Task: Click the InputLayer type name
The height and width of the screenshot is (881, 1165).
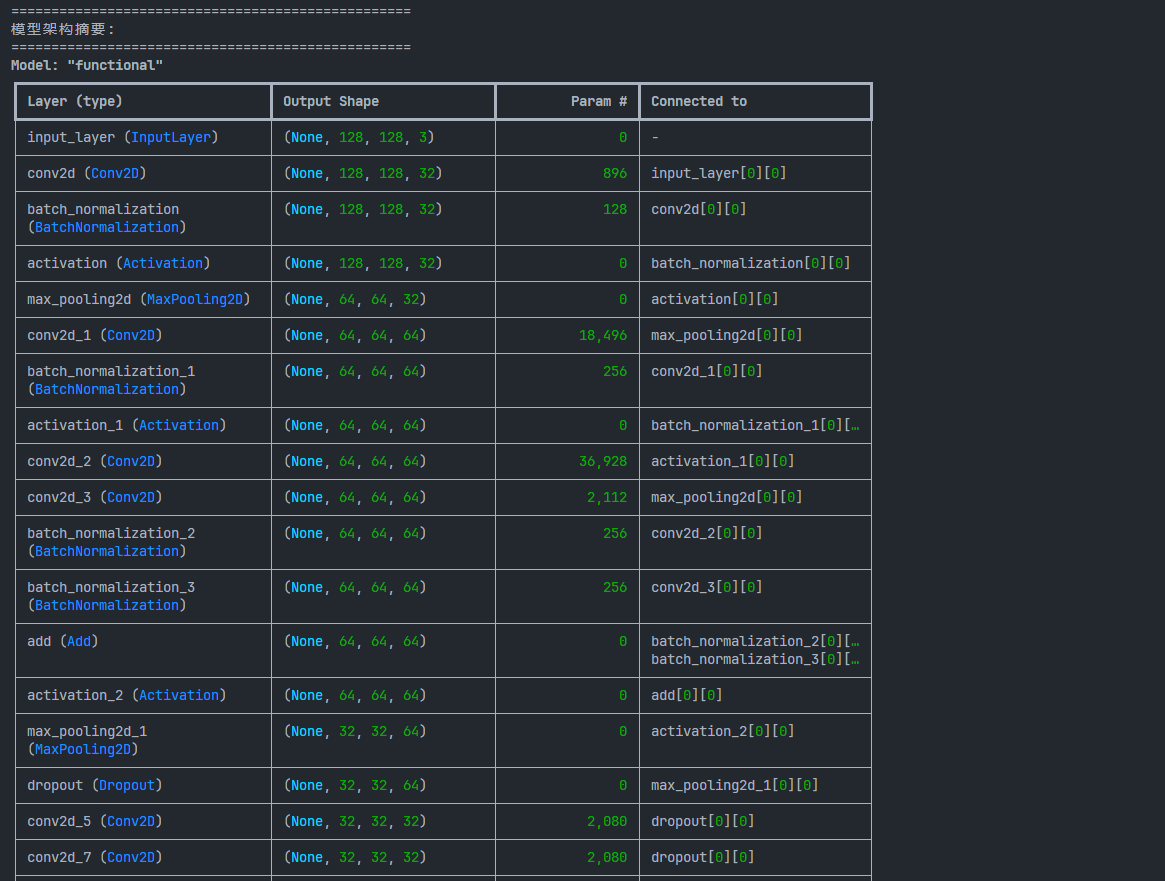Action: point(171,138)
